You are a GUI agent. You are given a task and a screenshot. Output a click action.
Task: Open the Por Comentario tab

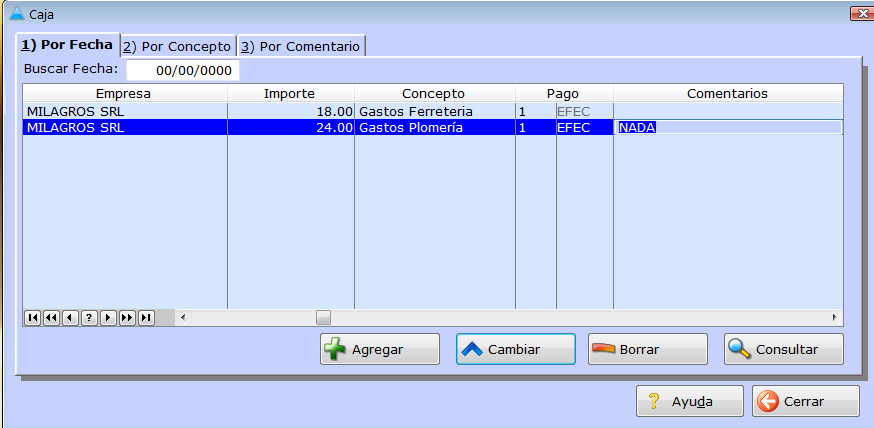(x=300, y=46)
